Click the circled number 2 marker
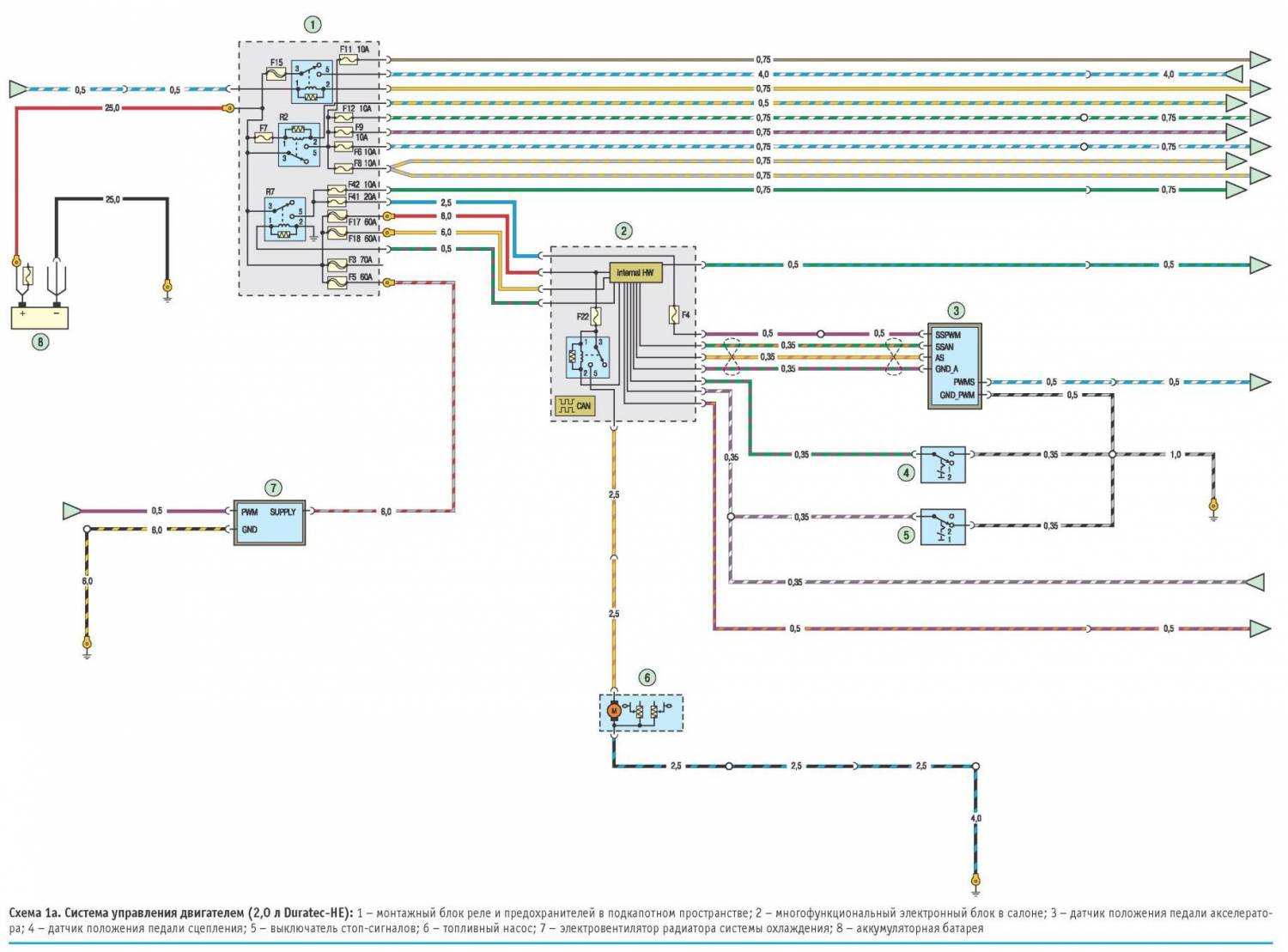1288x952 pixels. 623,230
